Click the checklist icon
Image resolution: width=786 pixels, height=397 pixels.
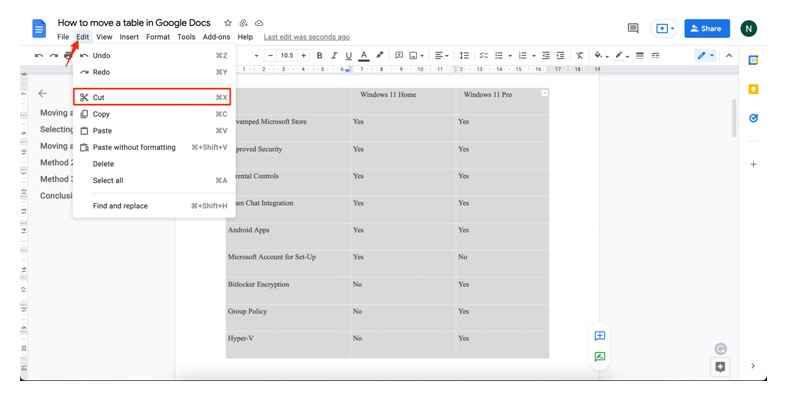483,56
